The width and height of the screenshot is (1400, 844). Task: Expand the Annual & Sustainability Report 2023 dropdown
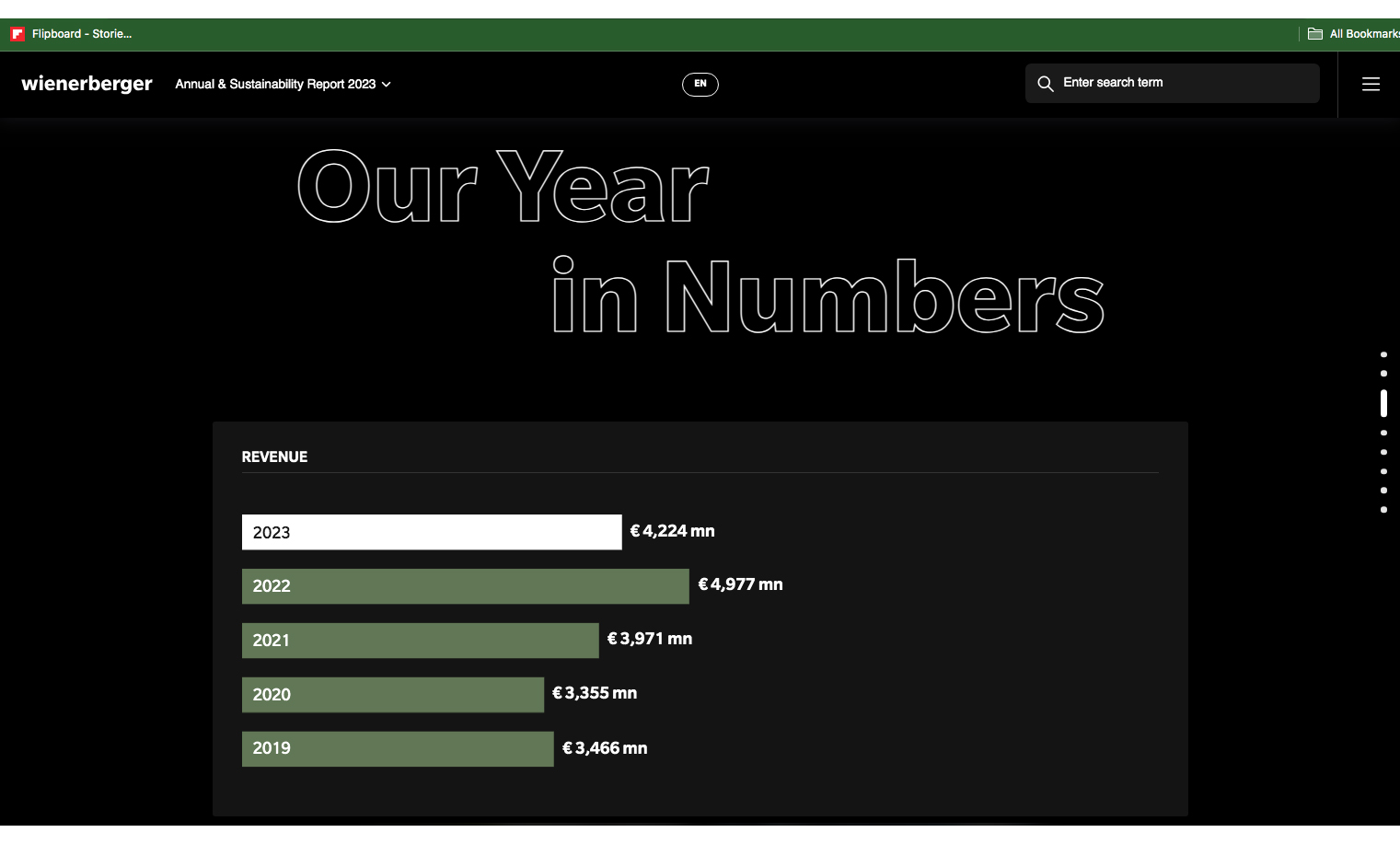pyautogui.click(x=283, y=84)
